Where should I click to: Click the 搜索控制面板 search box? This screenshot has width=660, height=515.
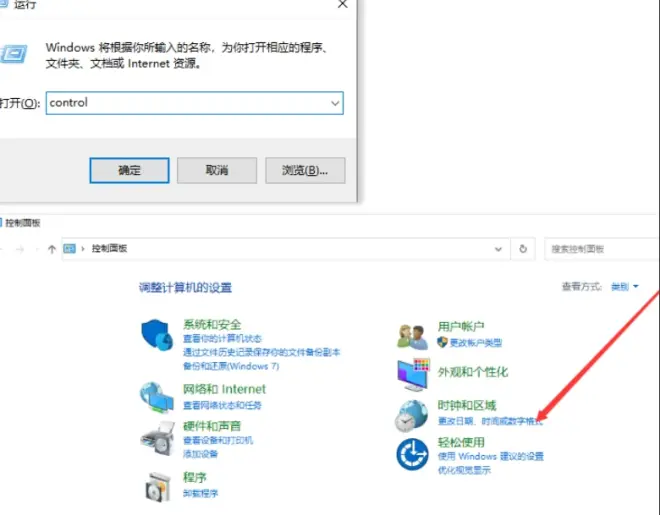[x=598, y=249]
